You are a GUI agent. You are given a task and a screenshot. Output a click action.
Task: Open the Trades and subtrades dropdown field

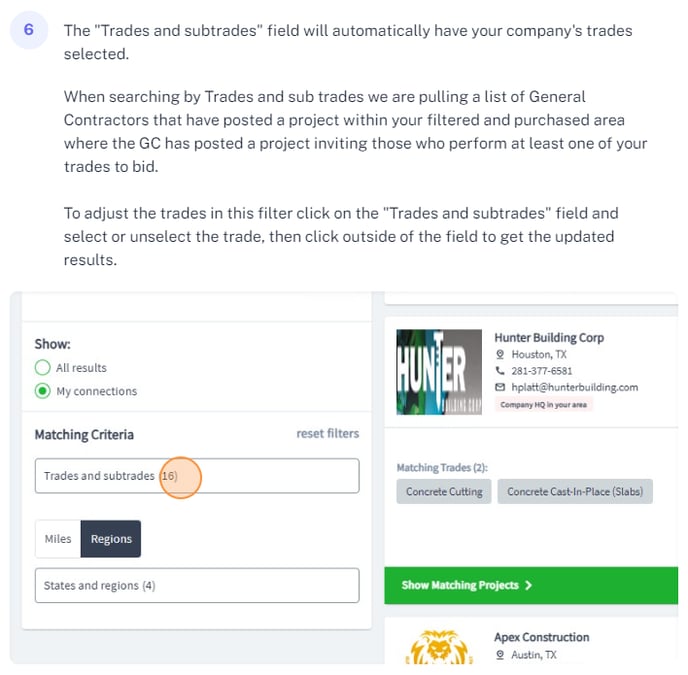point(197,476)
